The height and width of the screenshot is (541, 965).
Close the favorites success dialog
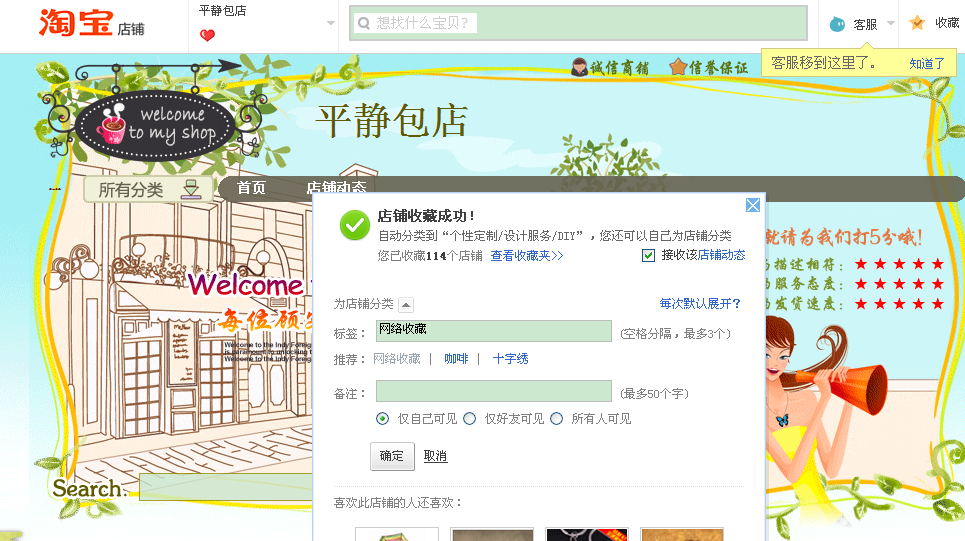[752, 205]
